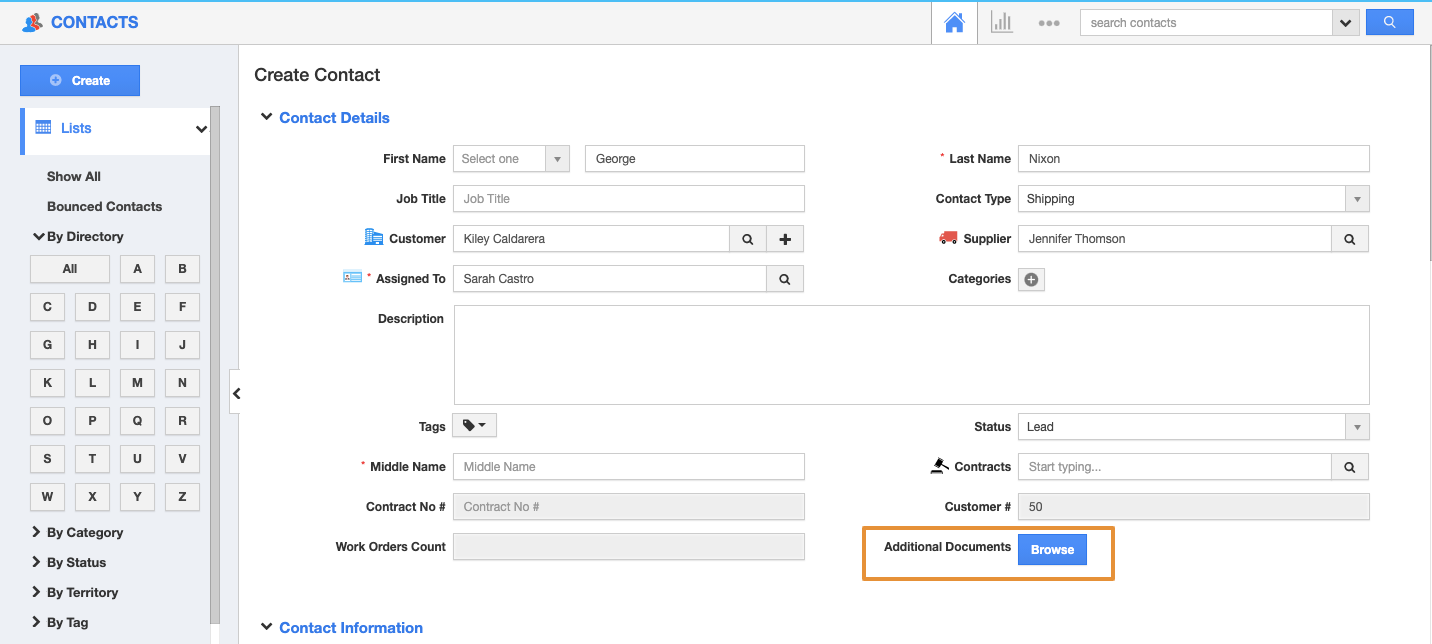Show All contacts from the sidebar
The image size is (1432, 644).
73,176
